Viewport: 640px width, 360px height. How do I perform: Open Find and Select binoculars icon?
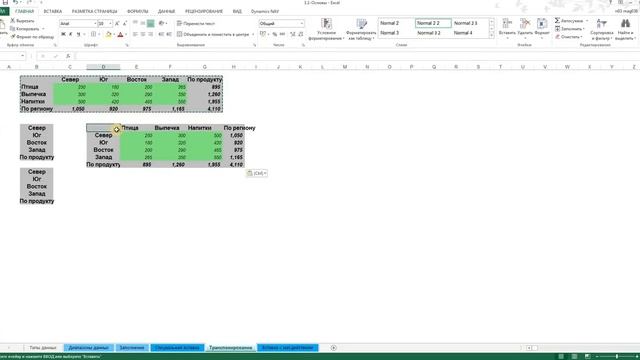pyautogui.click(x=625, y=24)
